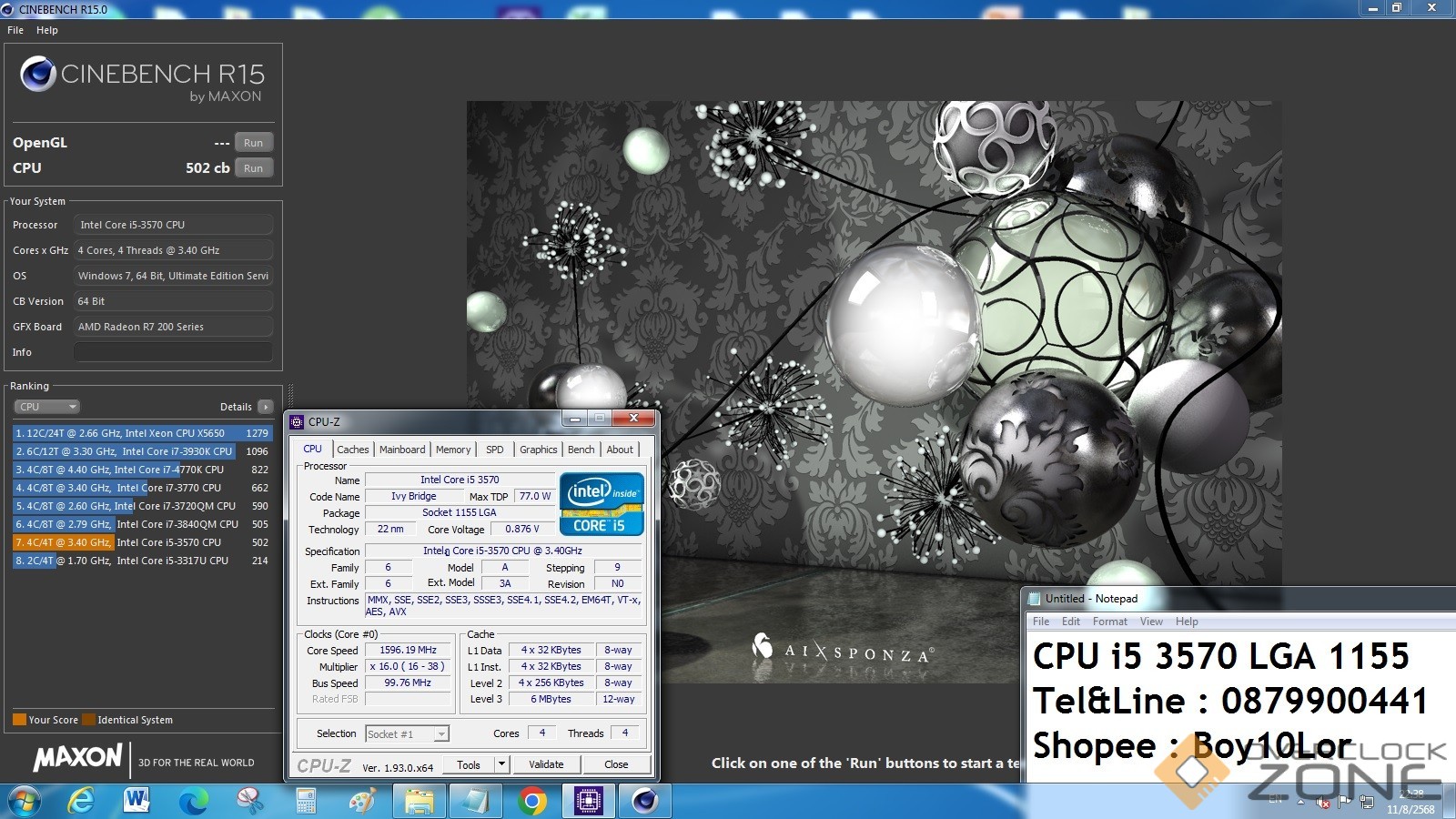
Task: Open the Format menu in Notepad
Action: (1109, 622)
